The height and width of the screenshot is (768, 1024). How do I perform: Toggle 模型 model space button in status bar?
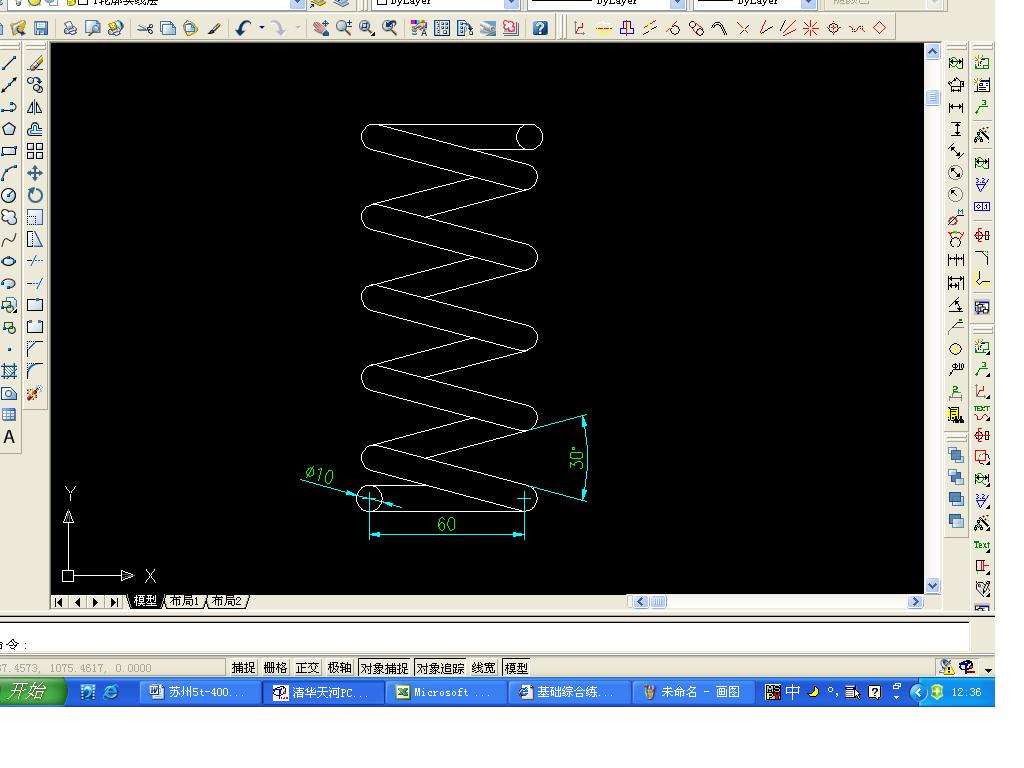[516, 667]
